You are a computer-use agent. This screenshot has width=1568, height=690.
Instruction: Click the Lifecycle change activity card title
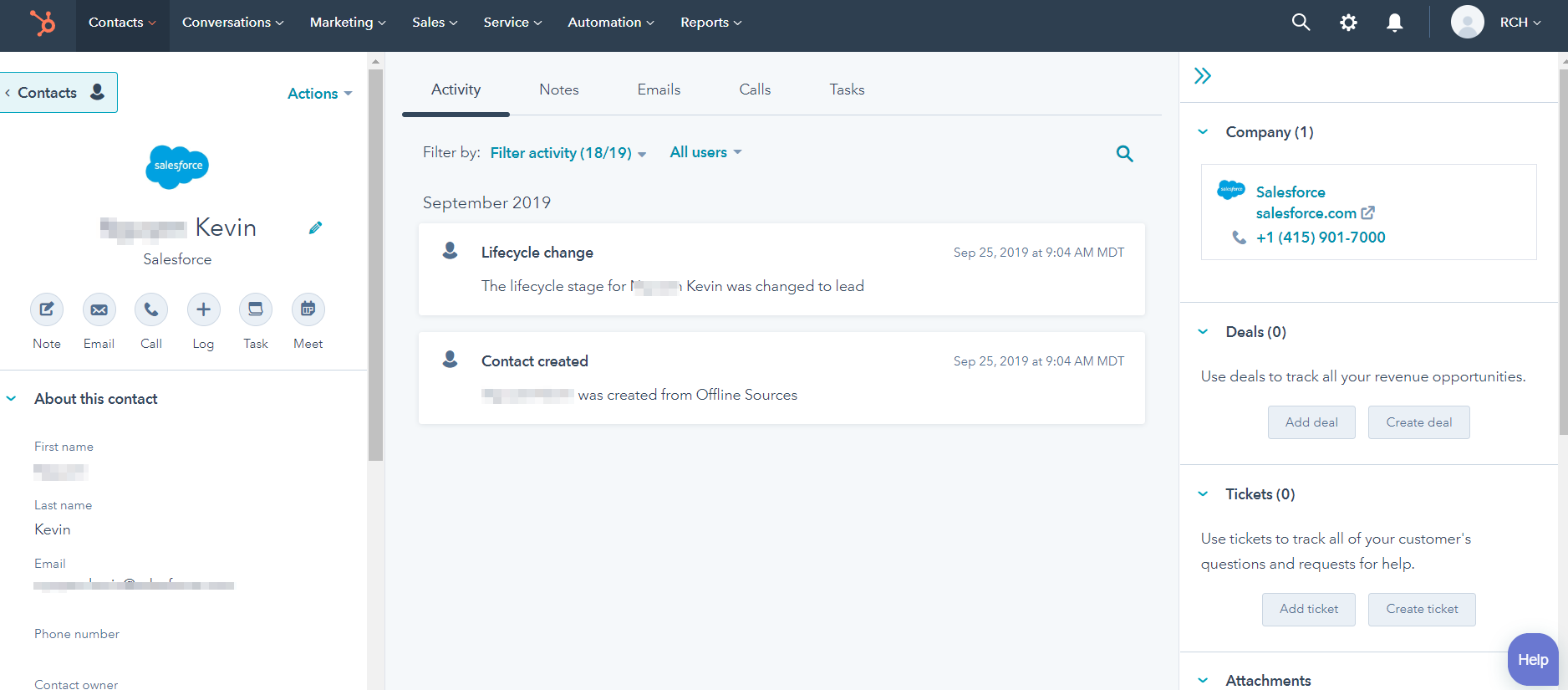(x=537, y=253)
